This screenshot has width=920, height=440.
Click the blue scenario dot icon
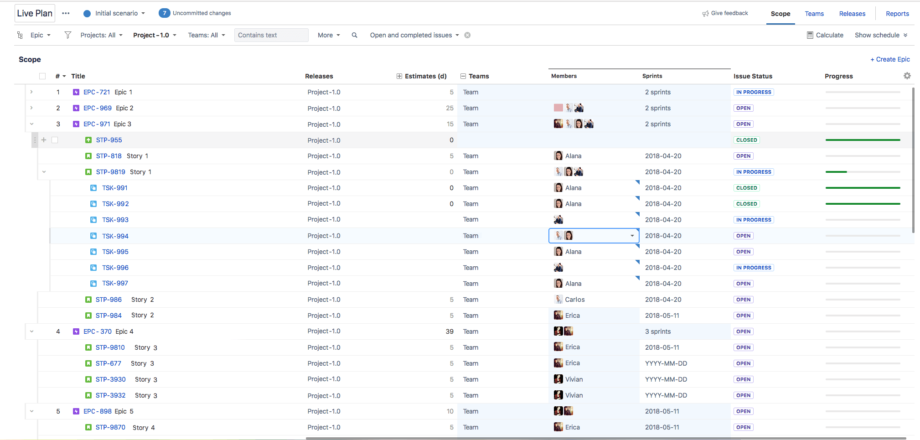coord(87,13)
